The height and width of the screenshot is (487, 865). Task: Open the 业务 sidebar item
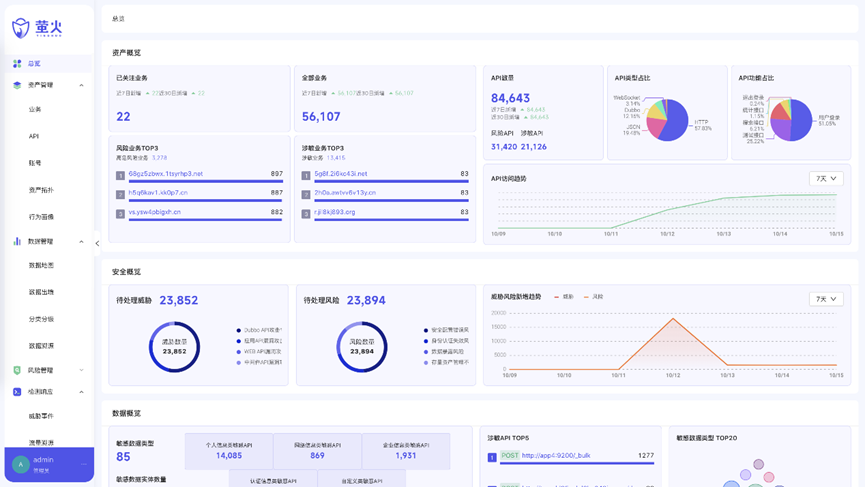click(35, 109)
